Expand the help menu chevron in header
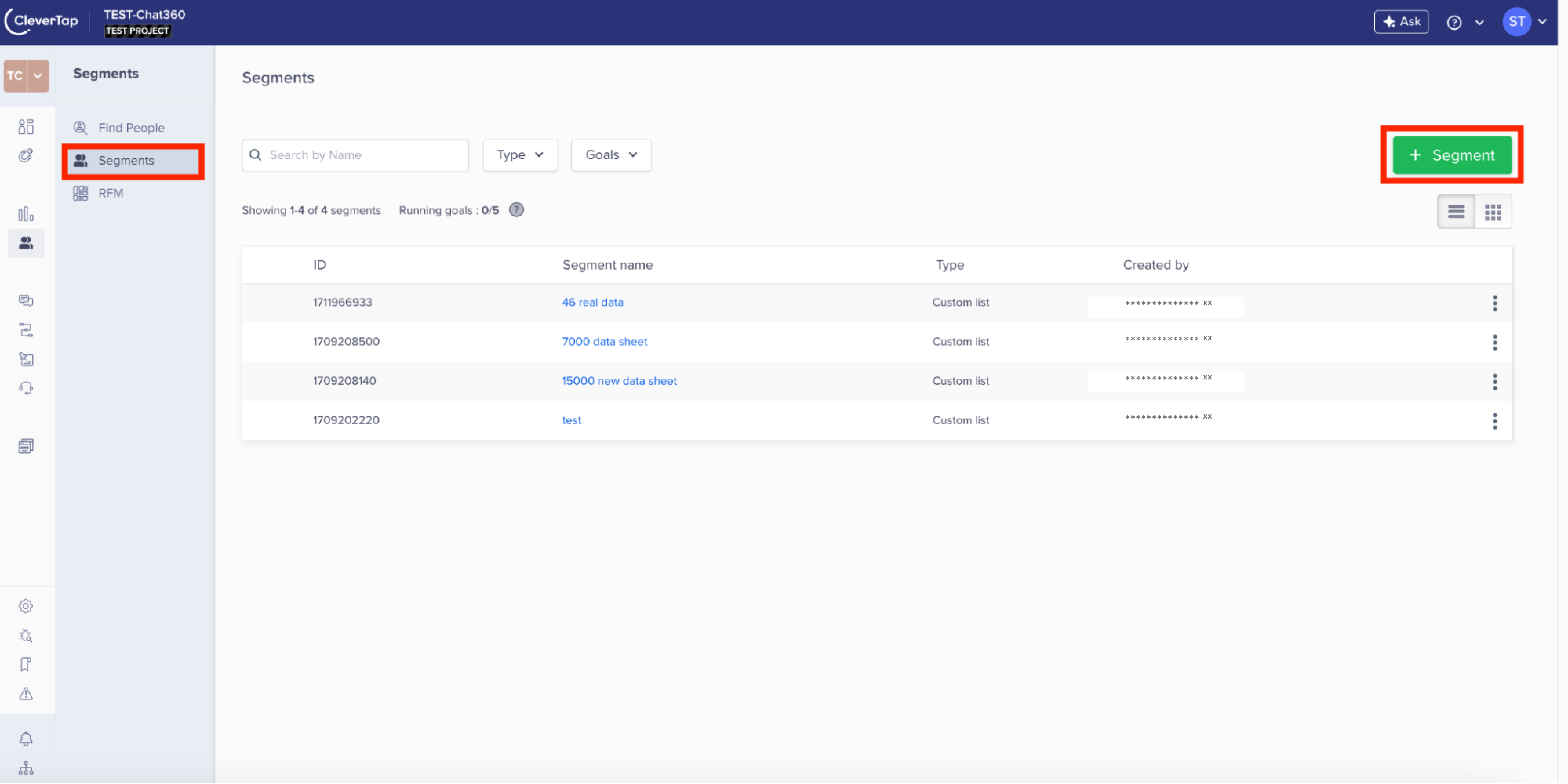This screenshot has width=1568, height=784. point(1480,22)
